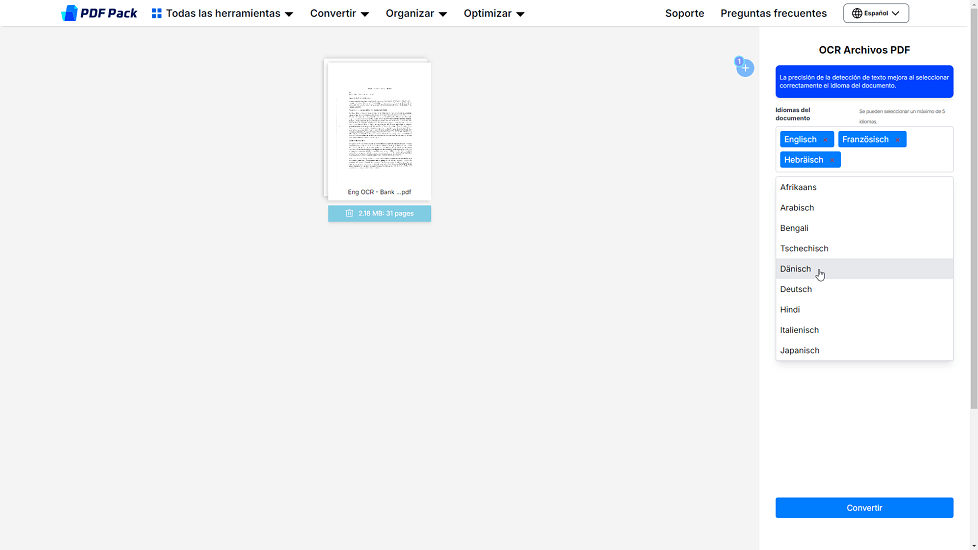Viewport: 978px width, 550px height.
Task: Remove the Französisch language tag
Action: pos(898,140)
